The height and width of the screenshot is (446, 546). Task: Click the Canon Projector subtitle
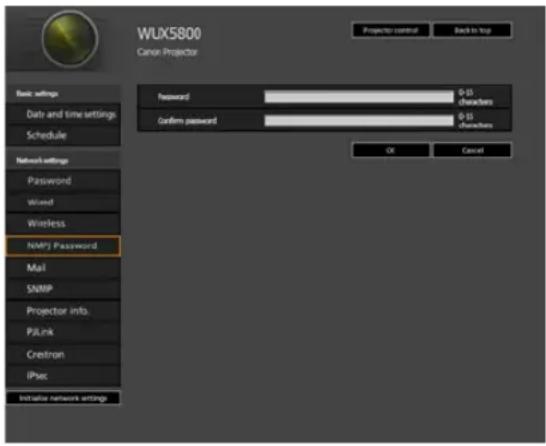pos(167,52)
